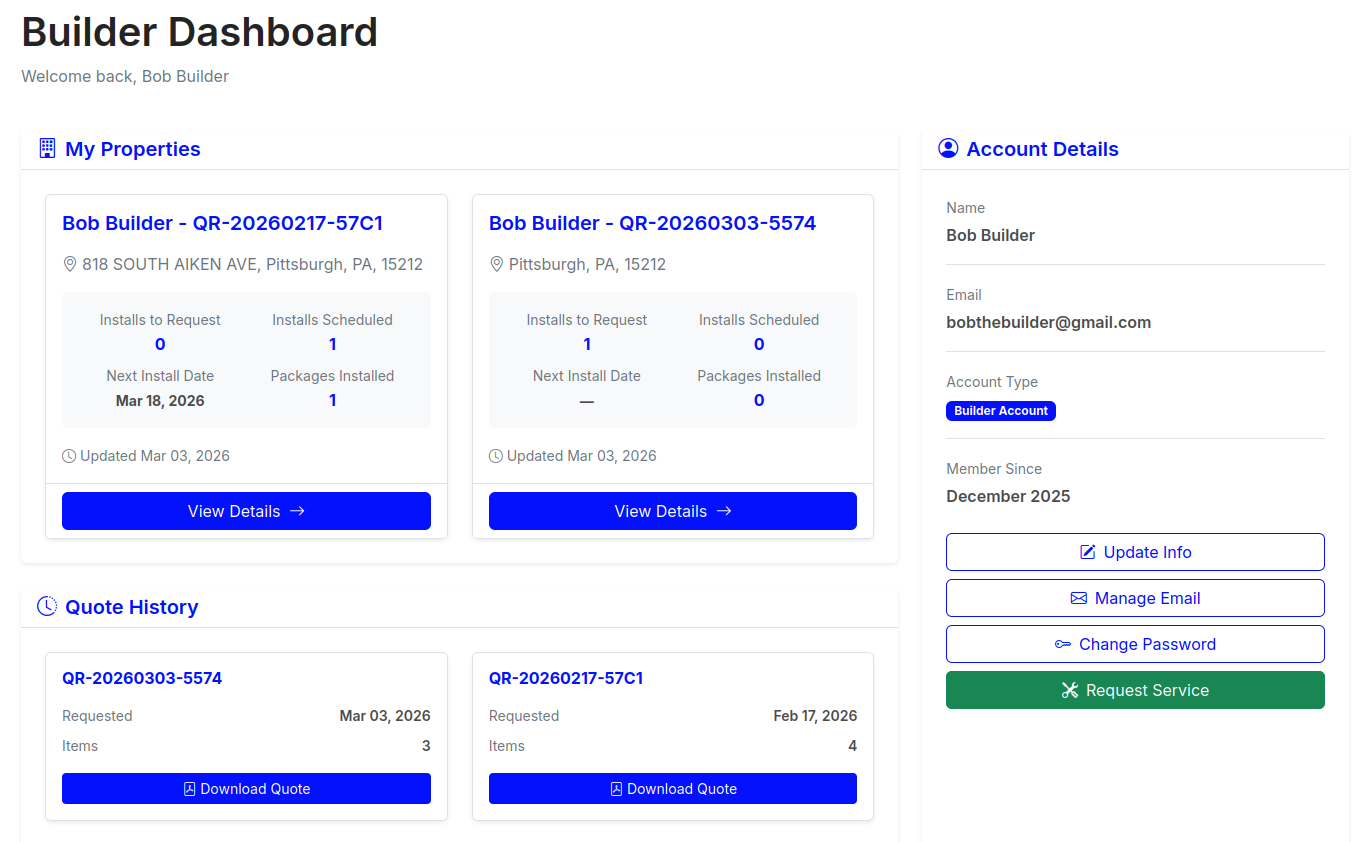The image size is (1370, 842).
Task: Open the Bob Builder - QR-20260217-57C1 property title
Action: pyautogui.click(x=222, y=223)
